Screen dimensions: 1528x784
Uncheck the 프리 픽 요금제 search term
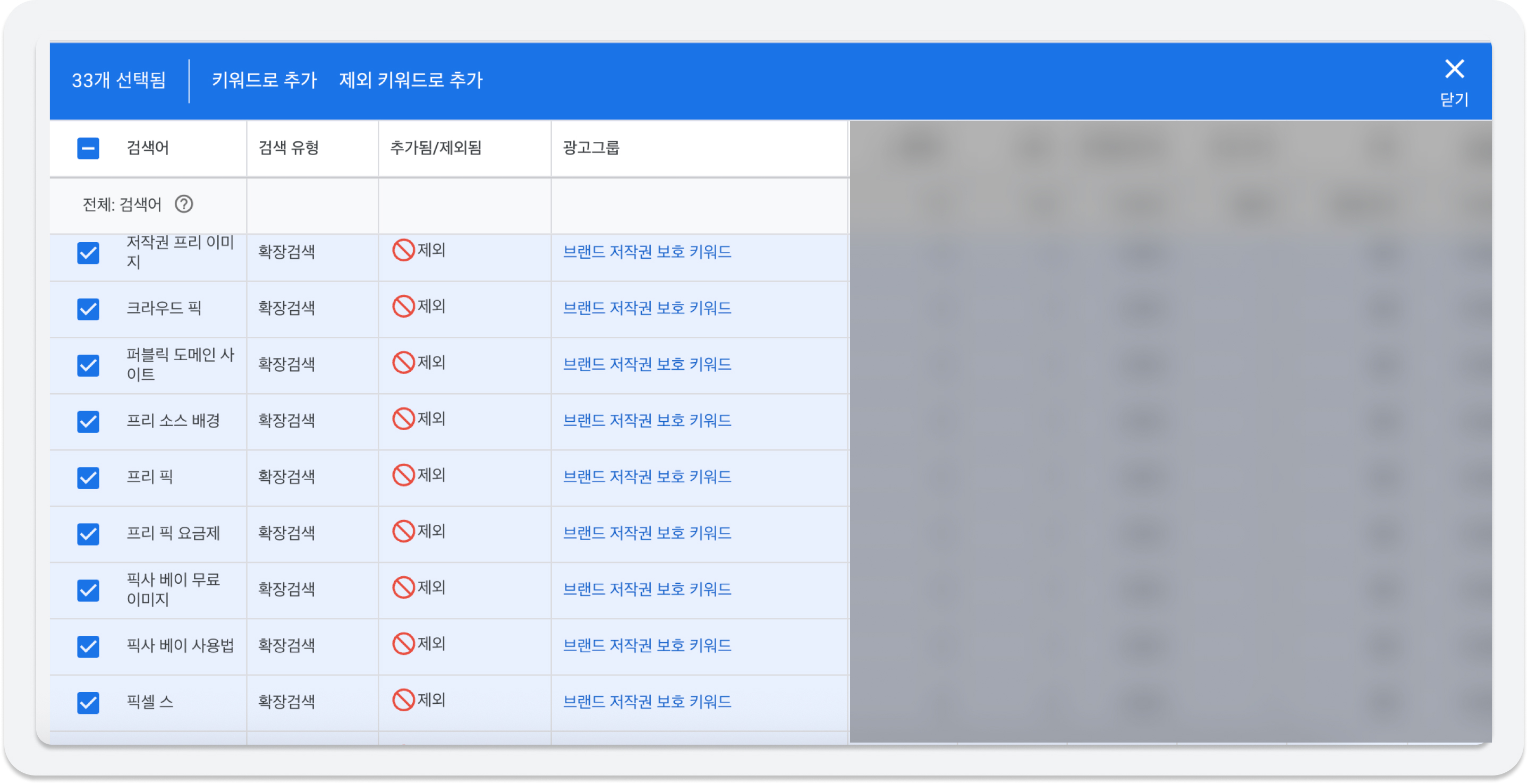click(88, 533)
